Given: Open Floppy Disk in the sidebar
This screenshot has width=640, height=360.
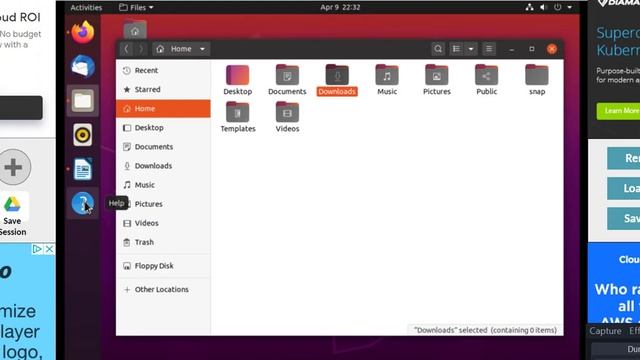Looking at the screenshot, I should [x=163, y=266].
